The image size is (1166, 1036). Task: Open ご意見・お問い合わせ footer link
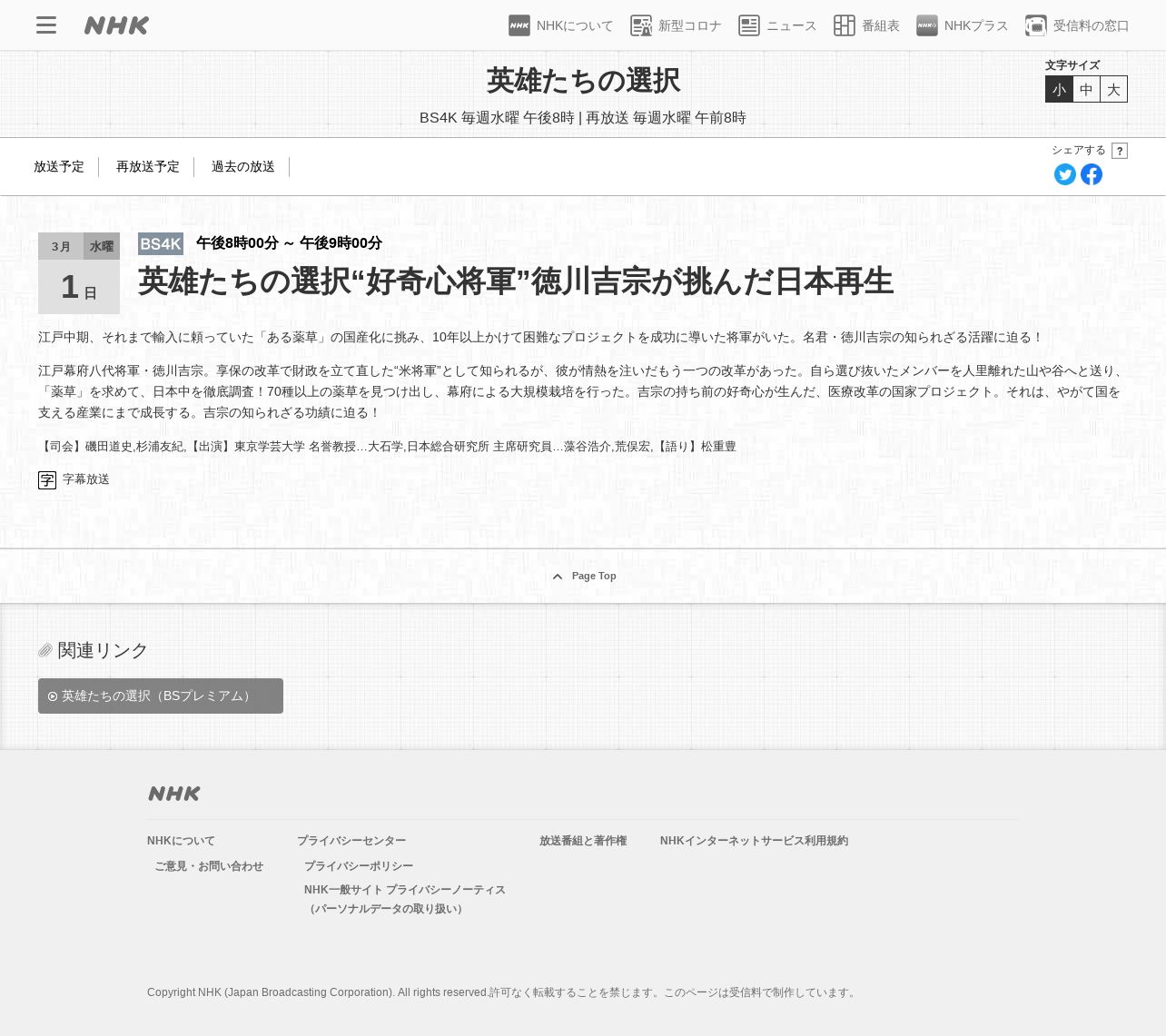(x=209, y=866)
